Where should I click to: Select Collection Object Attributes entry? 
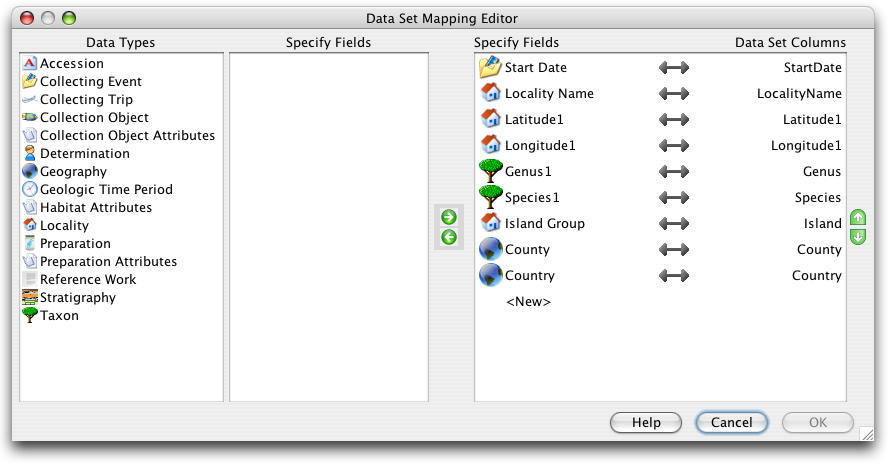(x=127, y=135)
